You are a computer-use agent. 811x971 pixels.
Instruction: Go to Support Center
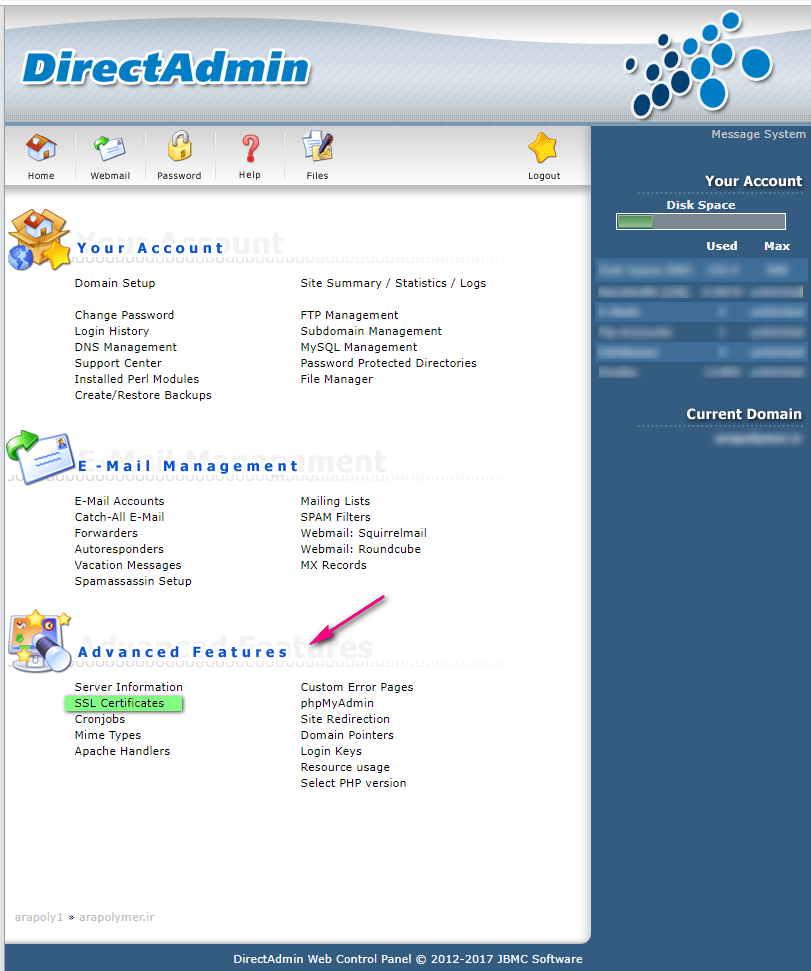click(x=118, y=364)
